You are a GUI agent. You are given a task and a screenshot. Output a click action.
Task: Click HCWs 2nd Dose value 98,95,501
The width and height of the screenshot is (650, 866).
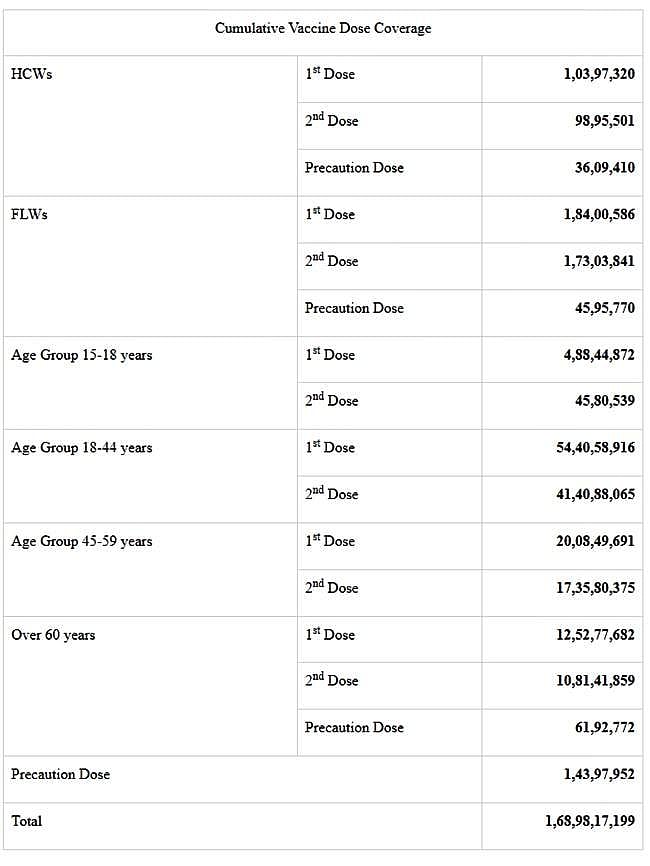pos(604,121)
